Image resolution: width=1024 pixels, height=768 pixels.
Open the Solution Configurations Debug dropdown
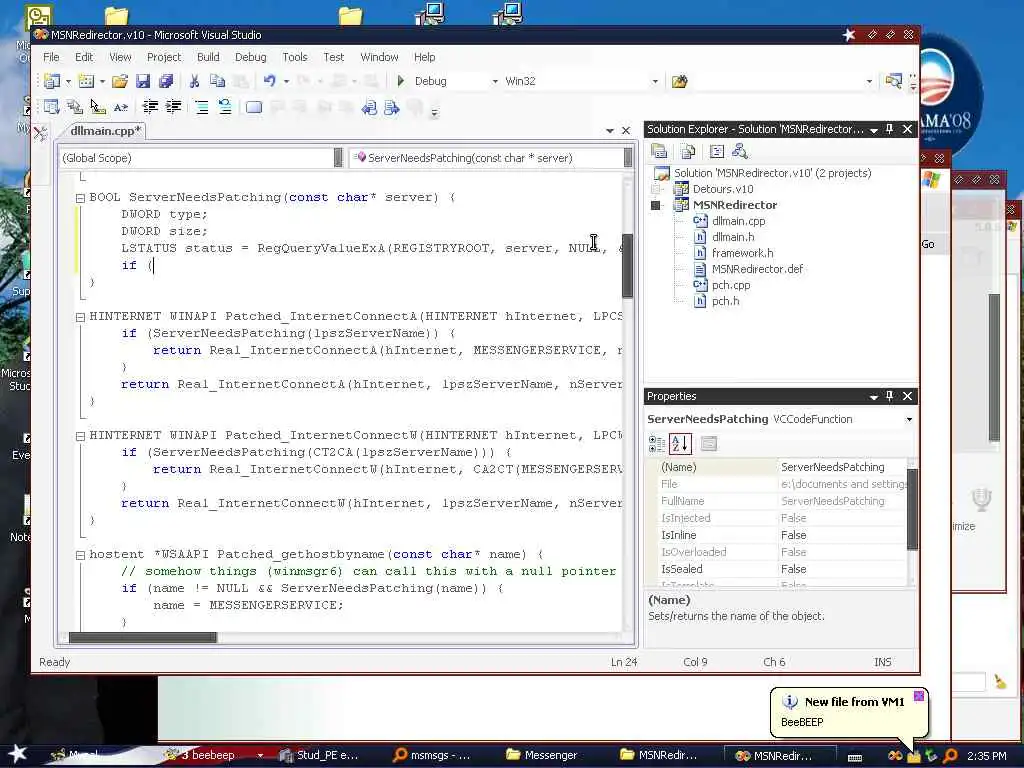coord(495,82)
